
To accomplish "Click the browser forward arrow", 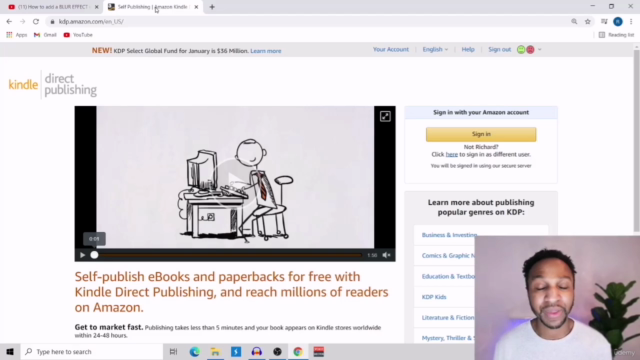I will (x=22, y=22).
